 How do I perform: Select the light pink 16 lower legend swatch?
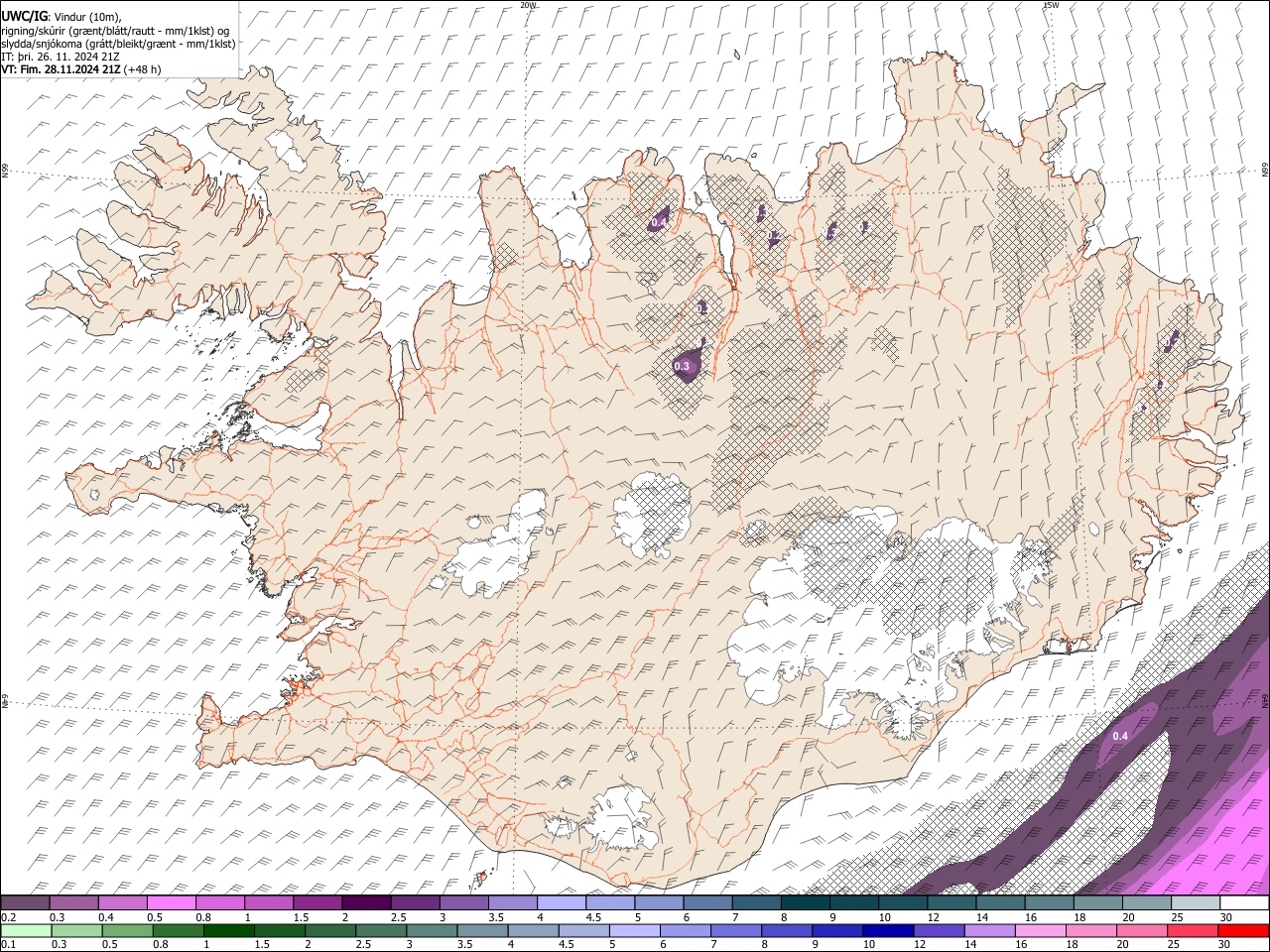(x=1041, y=930)
